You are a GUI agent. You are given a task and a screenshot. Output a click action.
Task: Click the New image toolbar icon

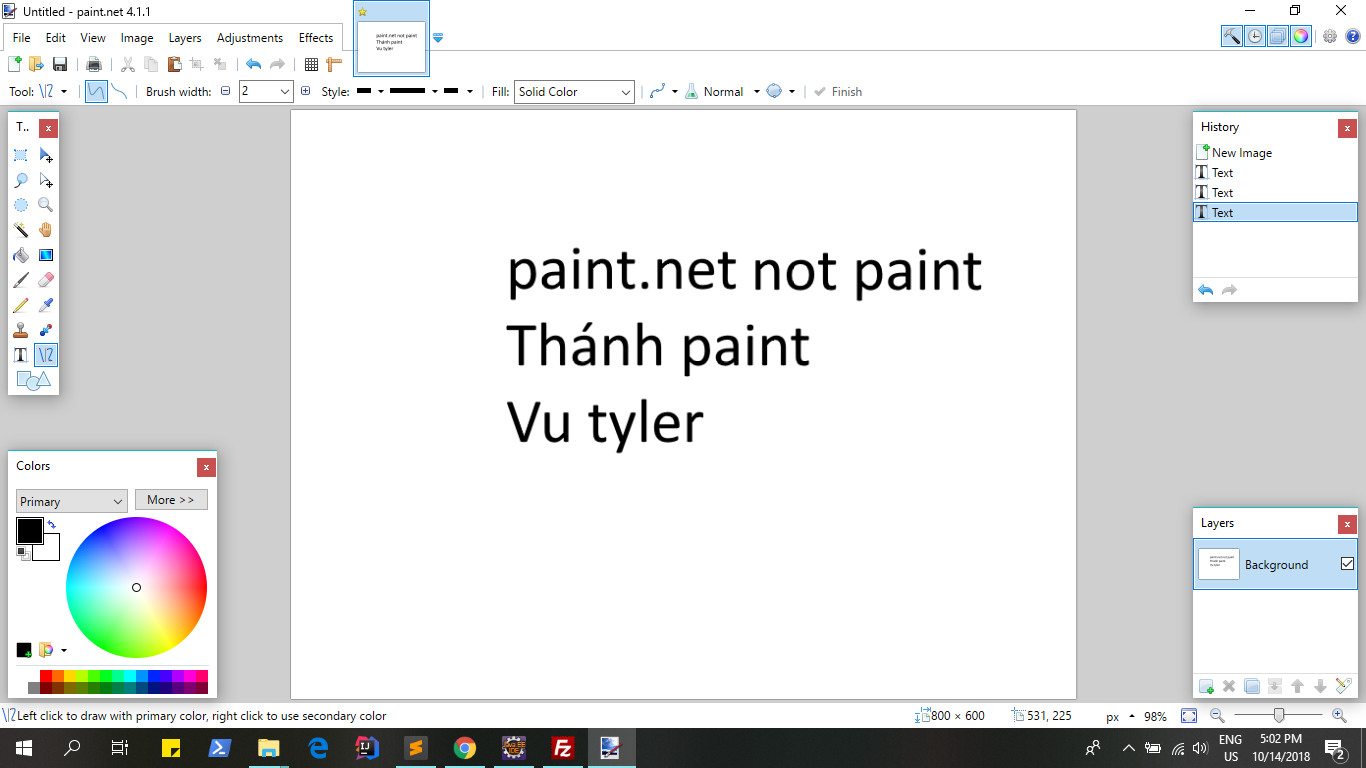[15, 64]
